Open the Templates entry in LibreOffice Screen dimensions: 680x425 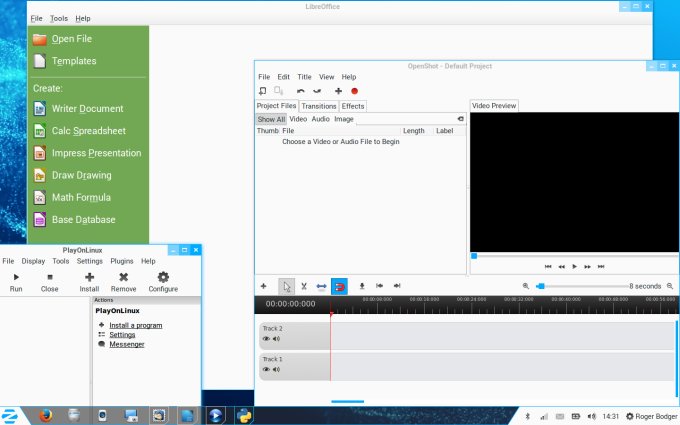(x=74, y=61)
